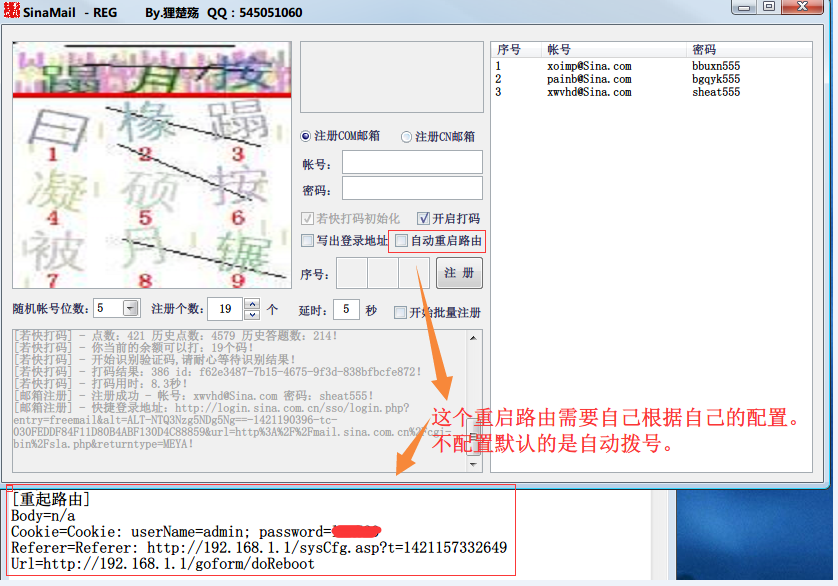Click the password cell bgqyk555

pyautogui.click(x=716, y=79)
